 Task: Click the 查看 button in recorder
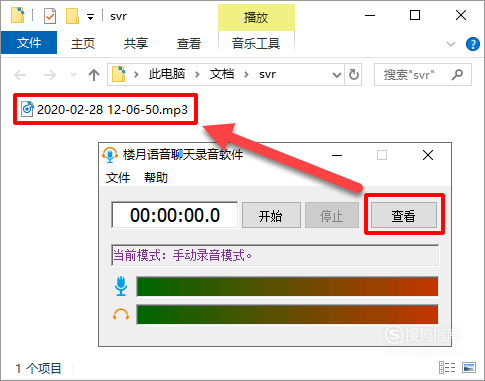[x=404, y=215]
